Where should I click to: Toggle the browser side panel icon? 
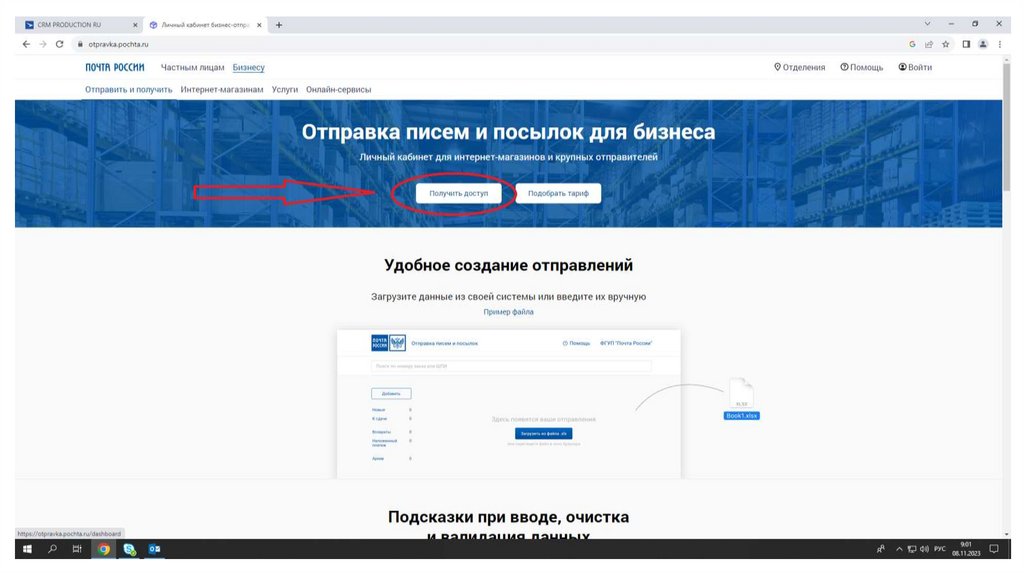pos(966,44)
